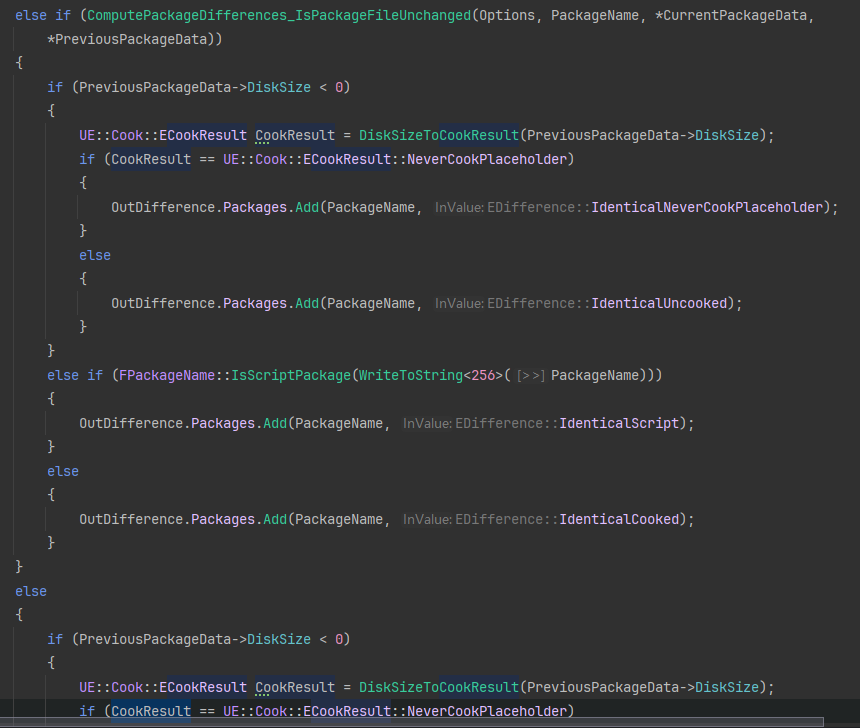Image resolution: width=860 pixels, height=728 pixels.
Task: Click the EDifference type before IdenticalCooked
Action: click(x=495, y=519)
